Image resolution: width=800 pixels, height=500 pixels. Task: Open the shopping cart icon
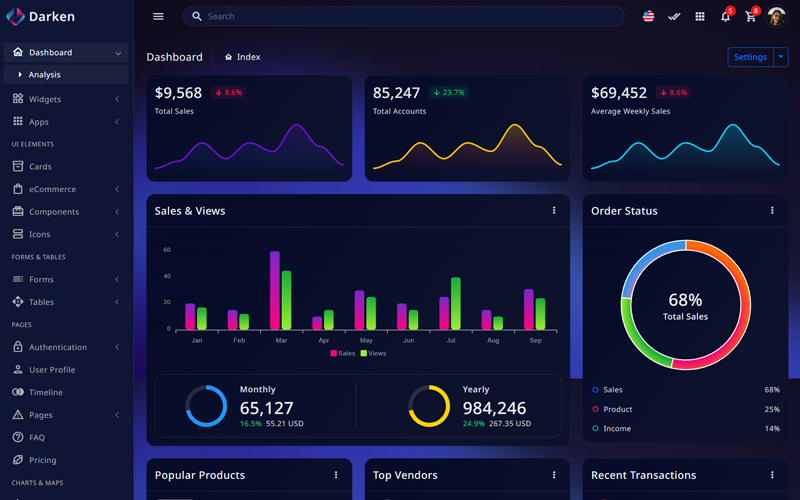(x=751, y=17)
